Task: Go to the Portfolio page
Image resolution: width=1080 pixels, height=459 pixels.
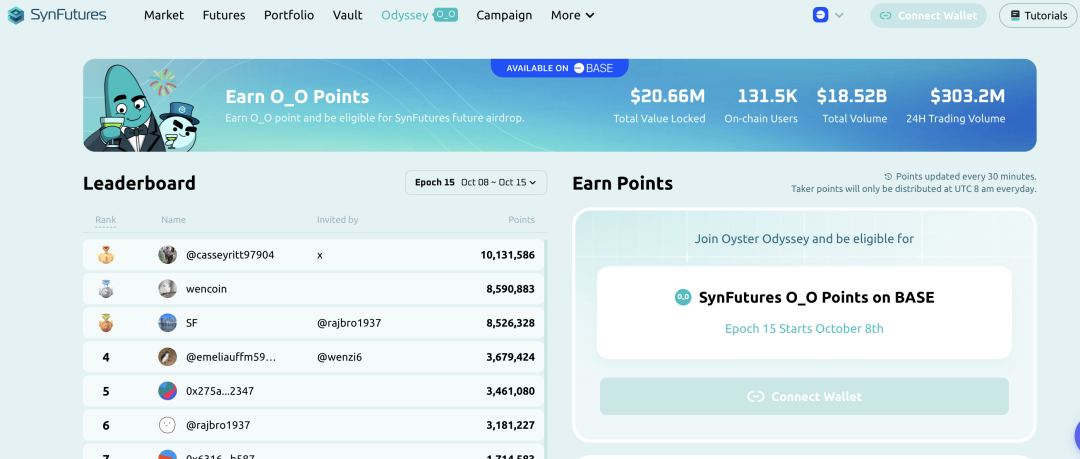Action: click(x=289, y=15)
